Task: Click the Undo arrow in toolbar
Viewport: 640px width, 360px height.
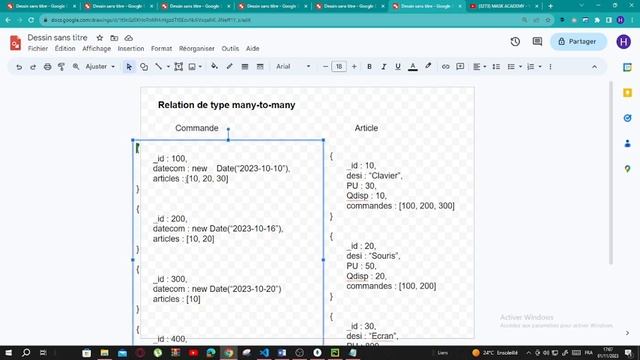Action: click(x=19, y=67)
